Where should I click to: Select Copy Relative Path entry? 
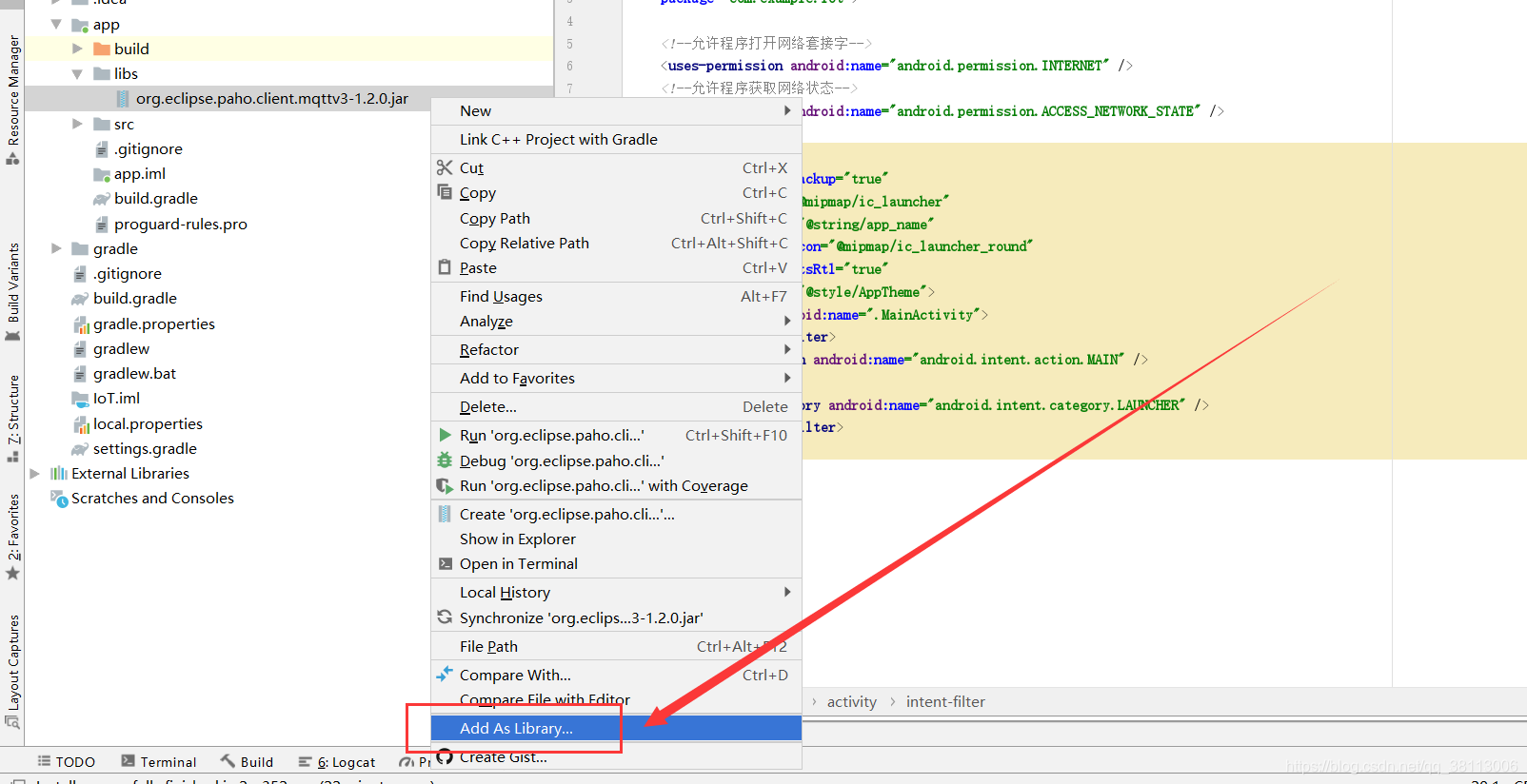click(x=616, y=243)
